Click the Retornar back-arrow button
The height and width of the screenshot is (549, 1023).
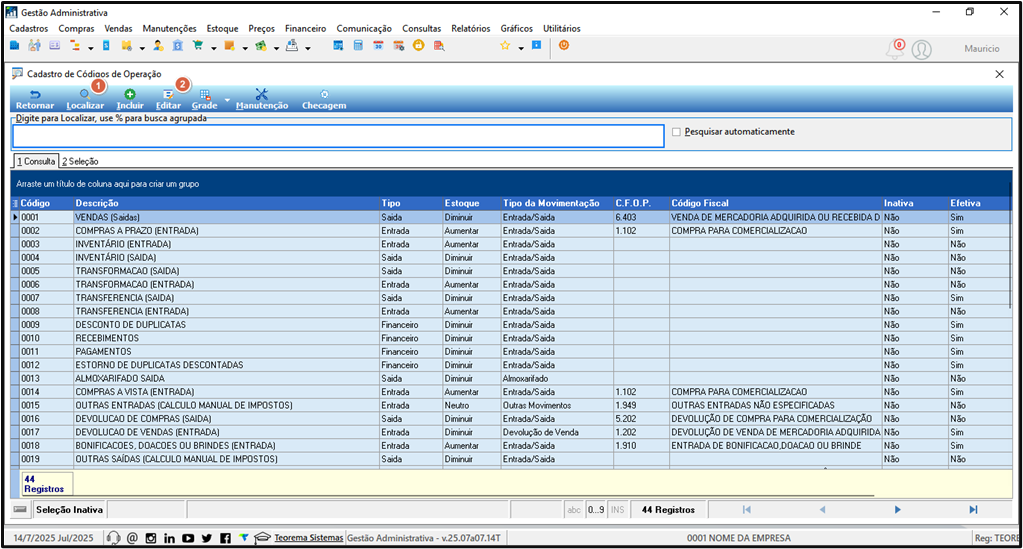pyautogui.click(x=35, y=99)
